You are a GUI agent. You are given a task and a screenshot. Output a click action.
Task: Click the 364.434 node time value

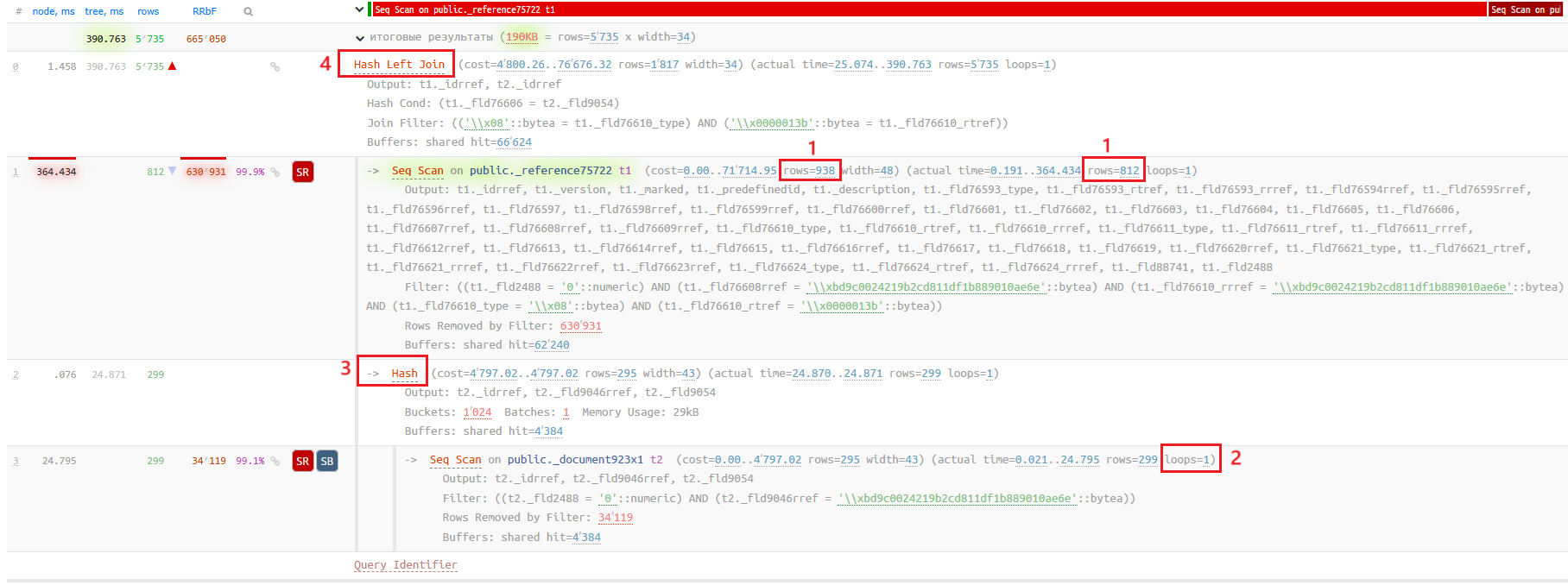click(x=56, y=172)
